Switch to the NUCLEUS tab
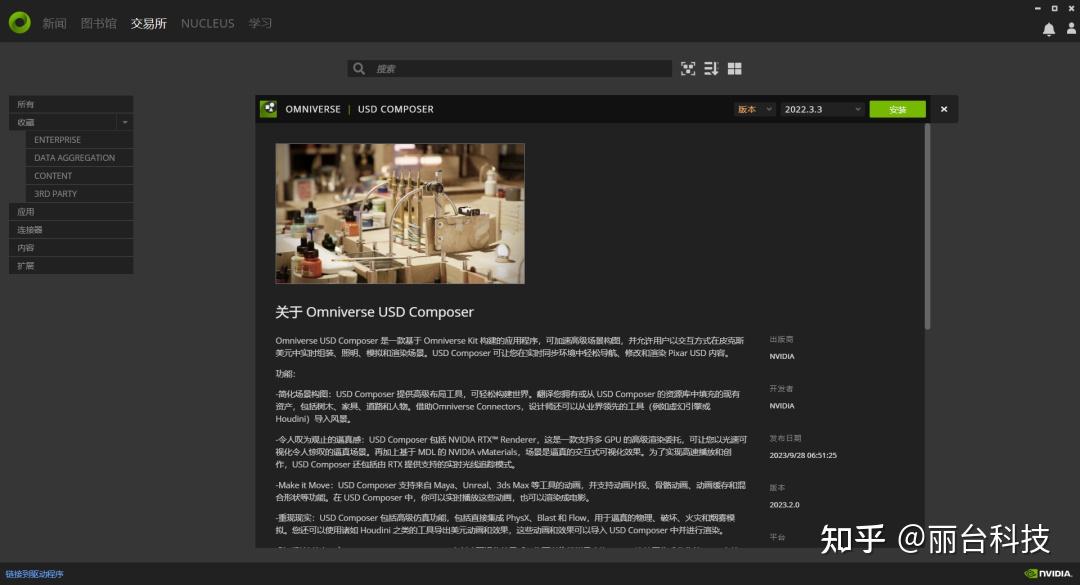The image size is (1080, 585). tap(207, 22)
